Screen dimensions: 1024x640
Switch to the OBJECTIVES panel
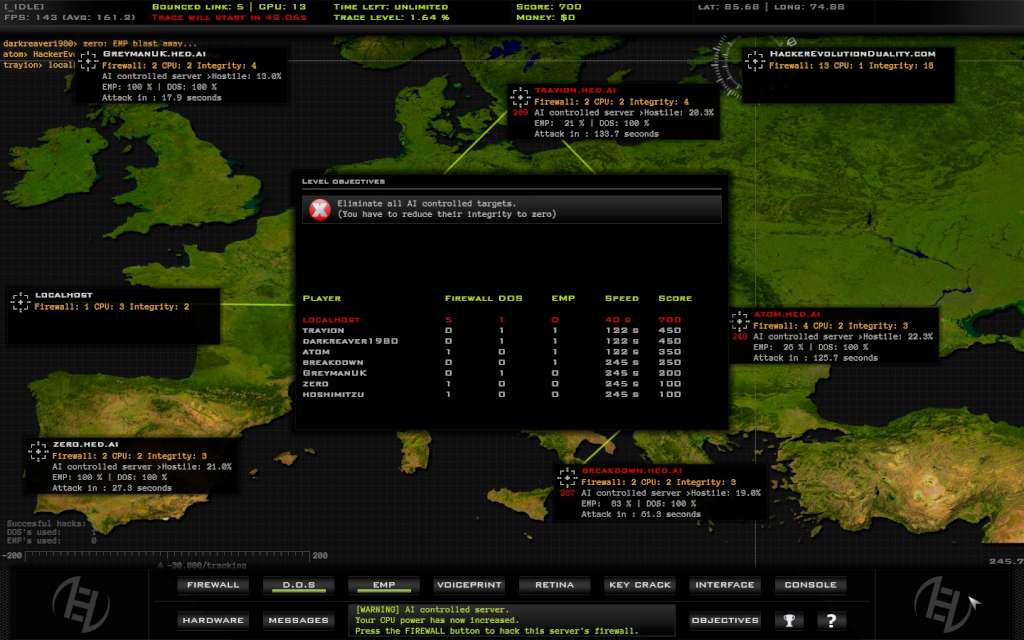724,620
